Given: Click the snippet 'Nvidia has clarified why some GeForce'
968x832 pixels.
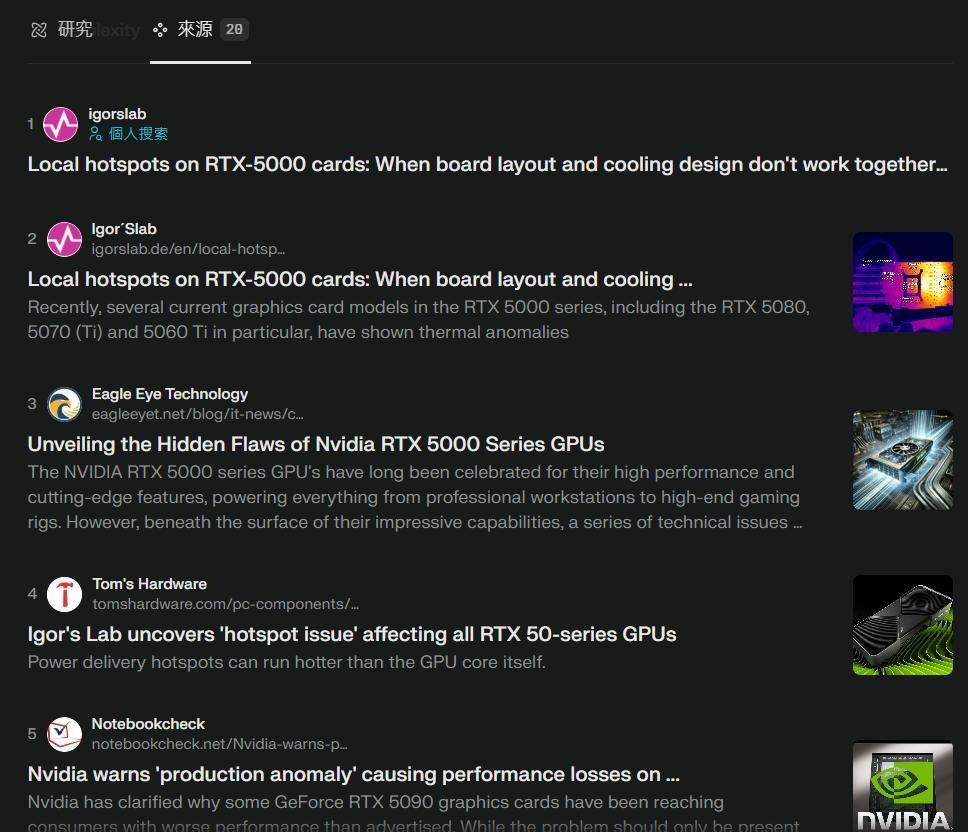Looking at the screenshot, I should [414, 813].
